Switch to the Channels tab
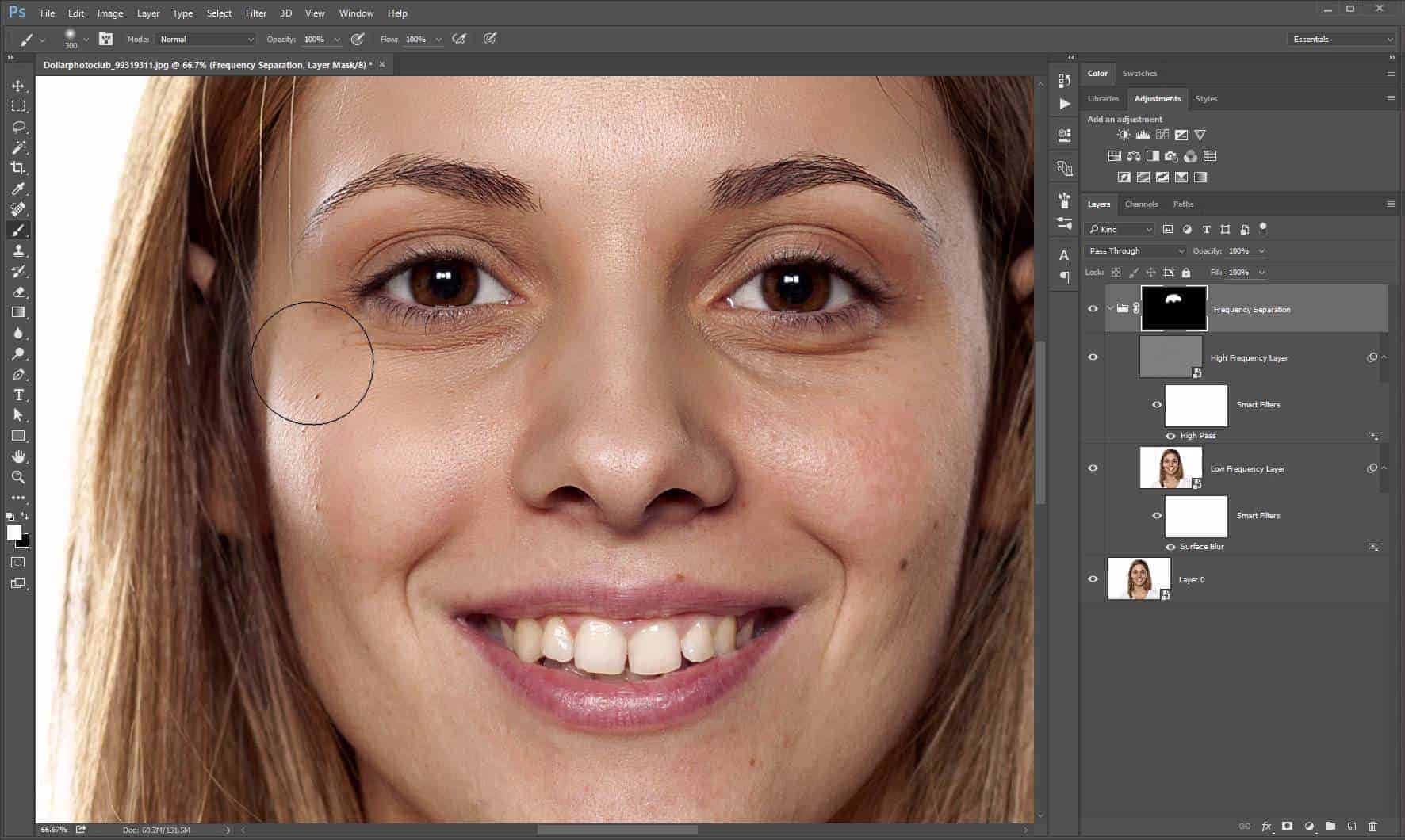 click(x=1141, y=204)
